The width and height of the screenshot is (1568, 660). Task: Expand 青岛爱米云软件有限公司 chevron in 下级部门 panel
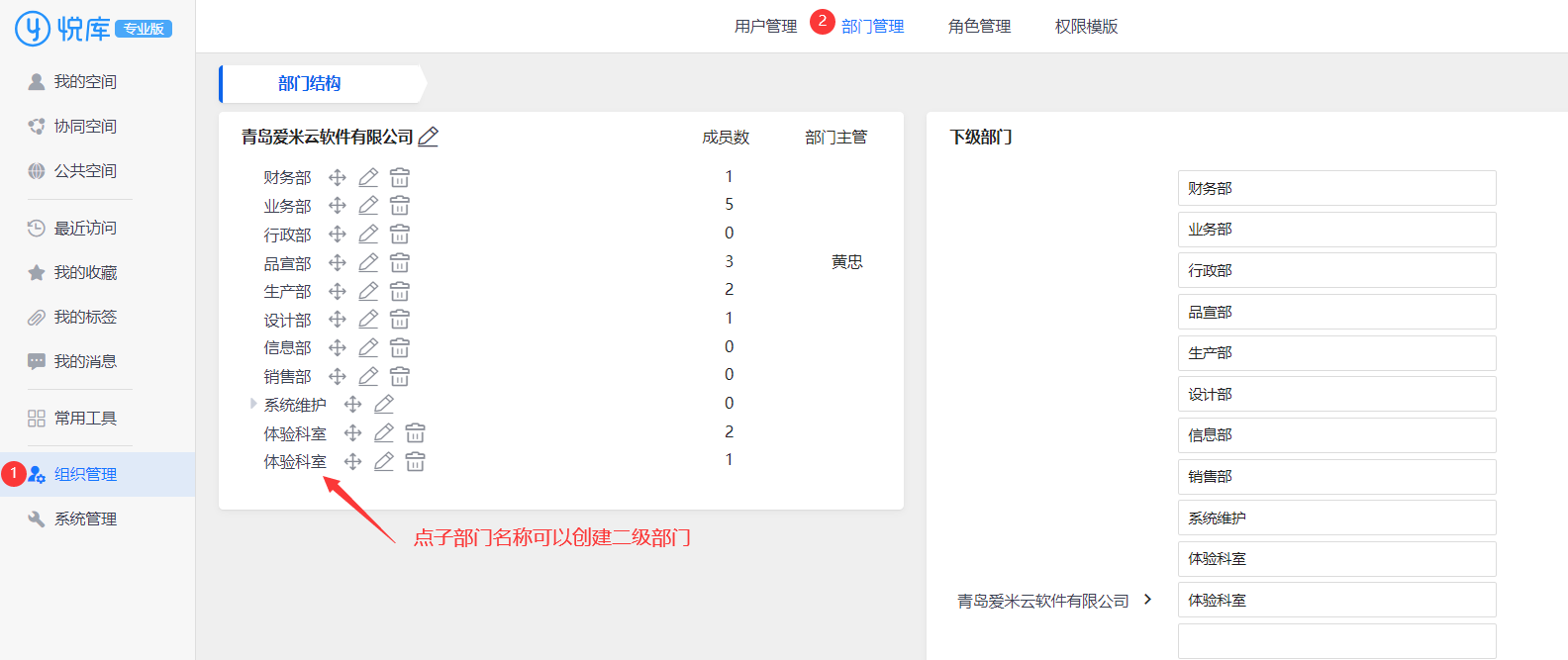1147,600
